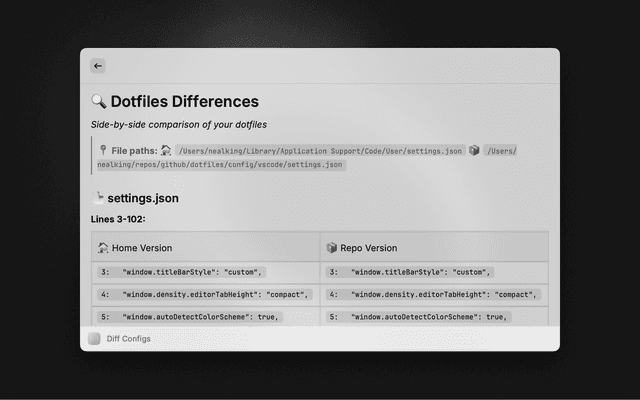Select line 3 titleBarStyle in Home Version
Viewport: 640px width, 400px height.
coord(181,272)
